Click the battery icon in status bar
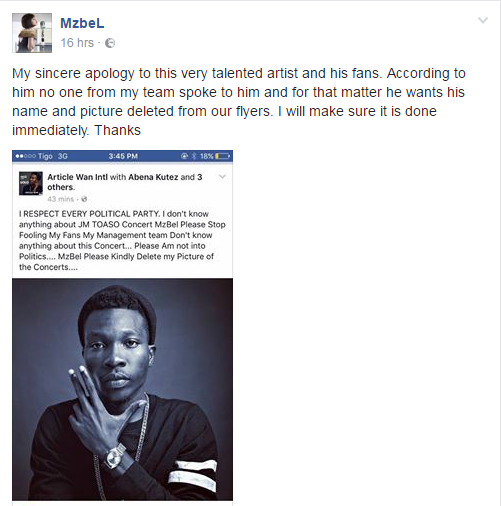Viewport: 501px width, 506px height. 222,156
